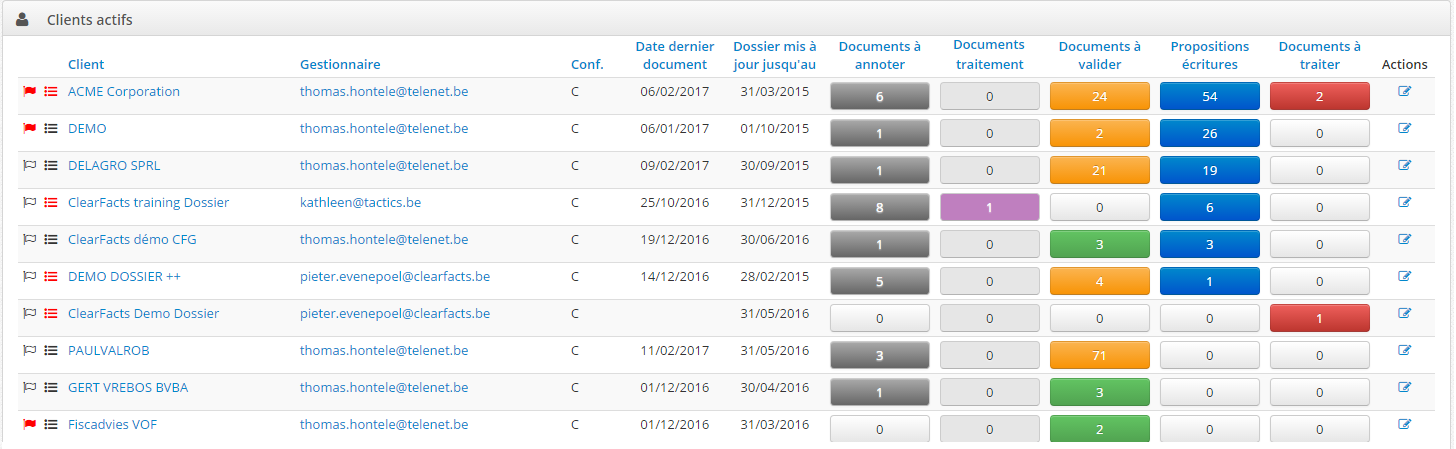Click the red list icon for ClearFacts training Dossier
This screenshot has height=449, width=1456.
[x=51, y=203]
